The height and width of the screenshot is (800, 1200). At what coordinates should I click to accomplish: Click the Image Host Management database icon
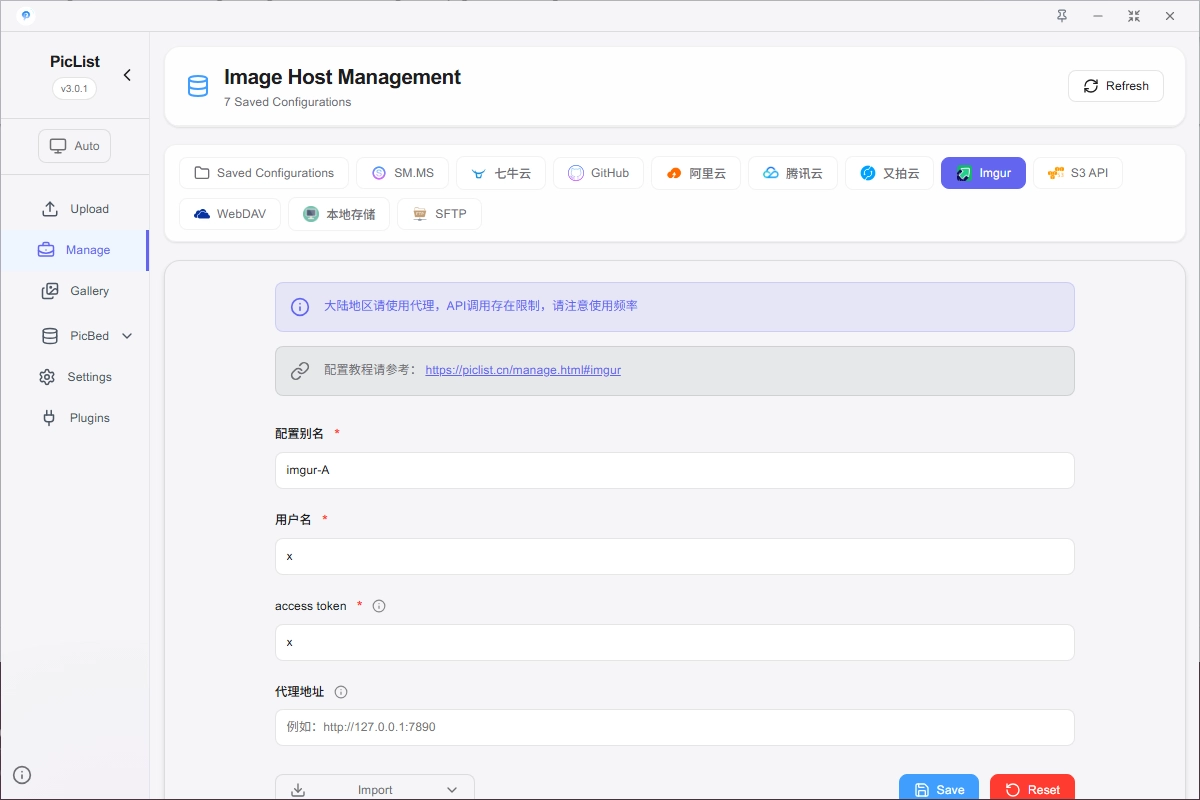click(198, 86)
